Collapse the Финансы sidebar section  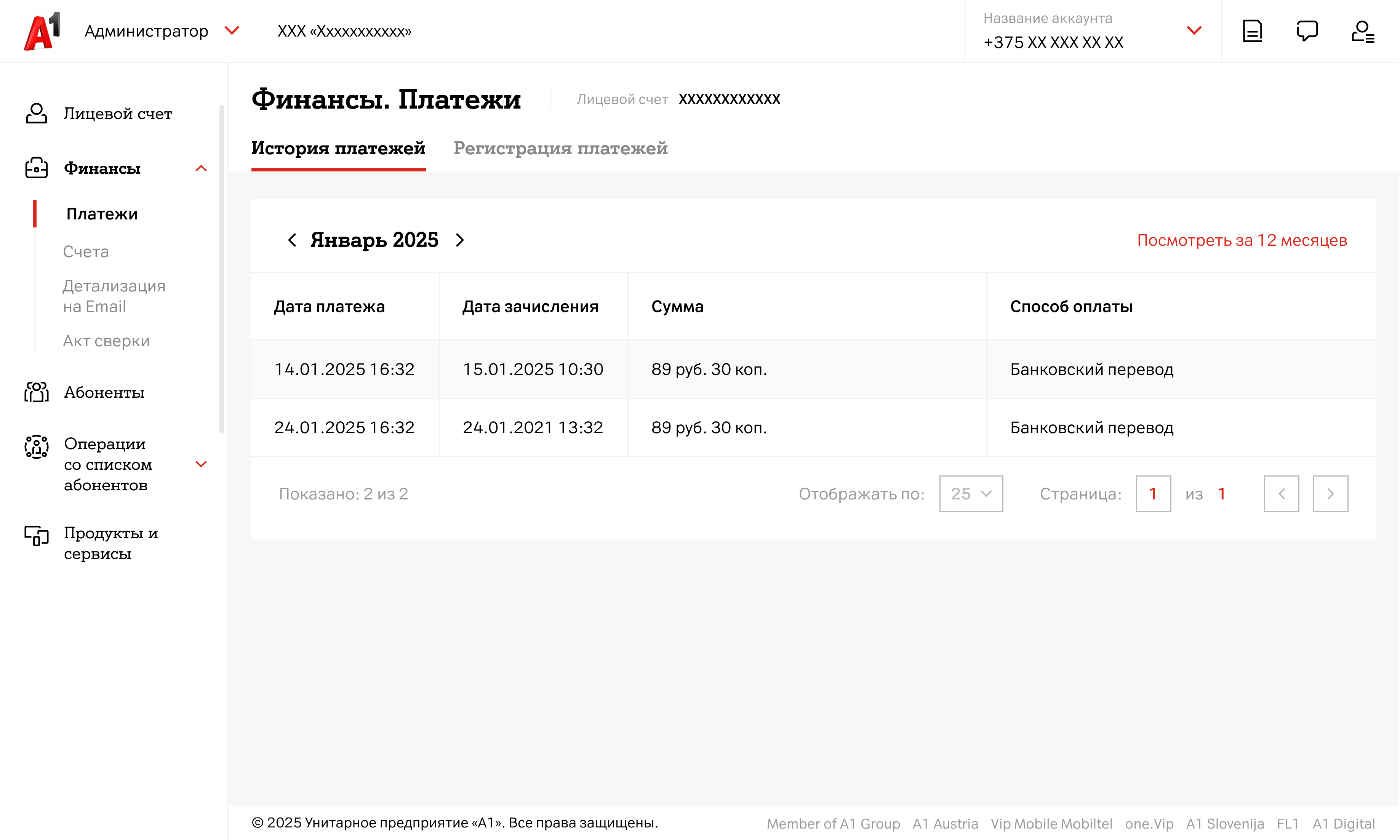click(x=201, y=168)
